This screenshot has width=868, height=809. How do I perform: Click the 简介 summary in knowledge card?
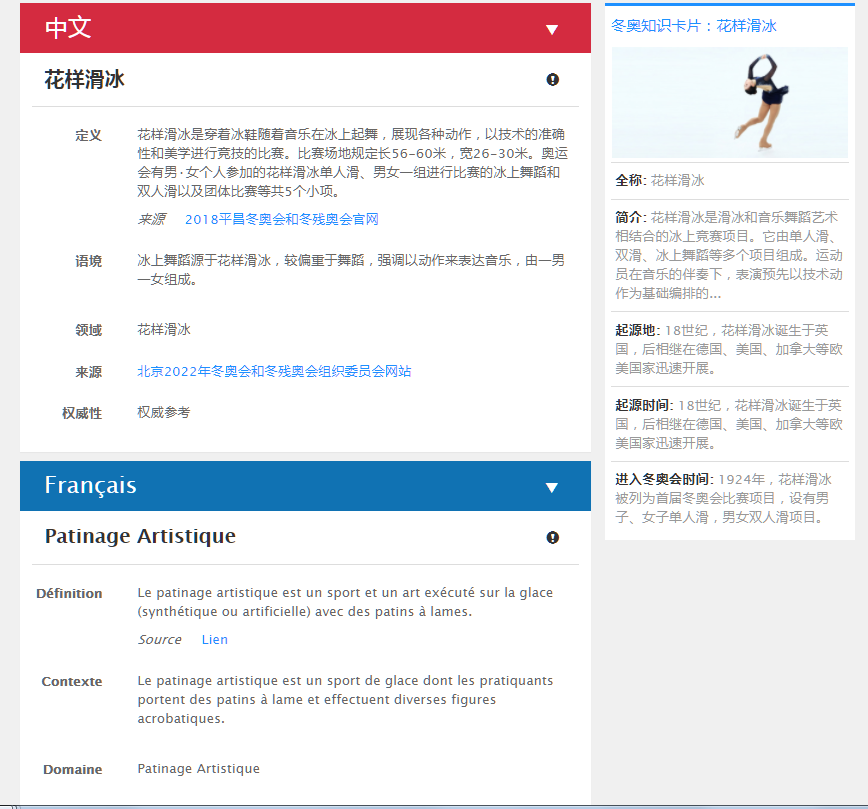tap(729, 255)
